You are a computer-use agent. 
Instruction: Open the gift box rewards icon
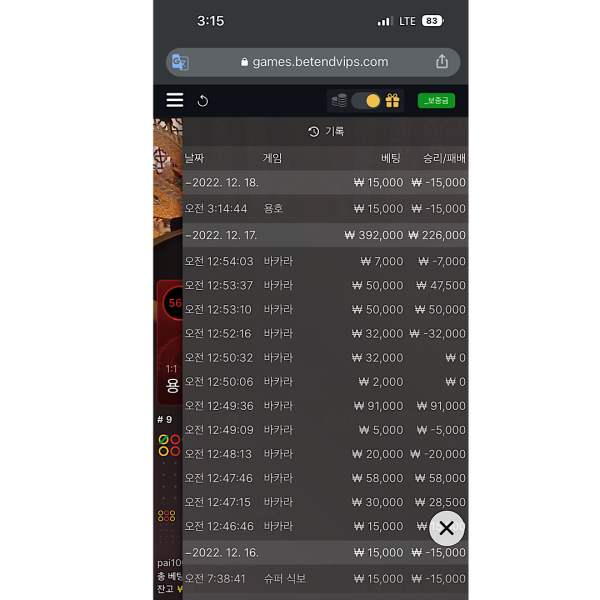click(x=392, y=101)
